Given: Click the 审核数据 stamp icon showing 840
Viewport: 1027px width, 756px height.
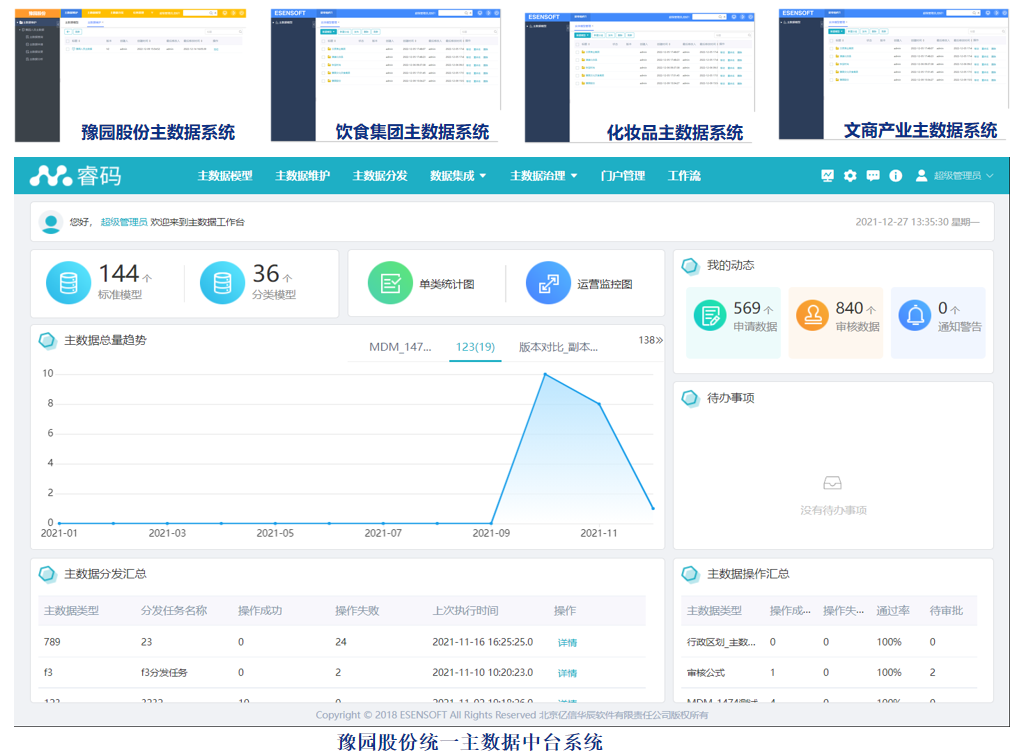Looking at the screenshot, I should coord(812,315).
